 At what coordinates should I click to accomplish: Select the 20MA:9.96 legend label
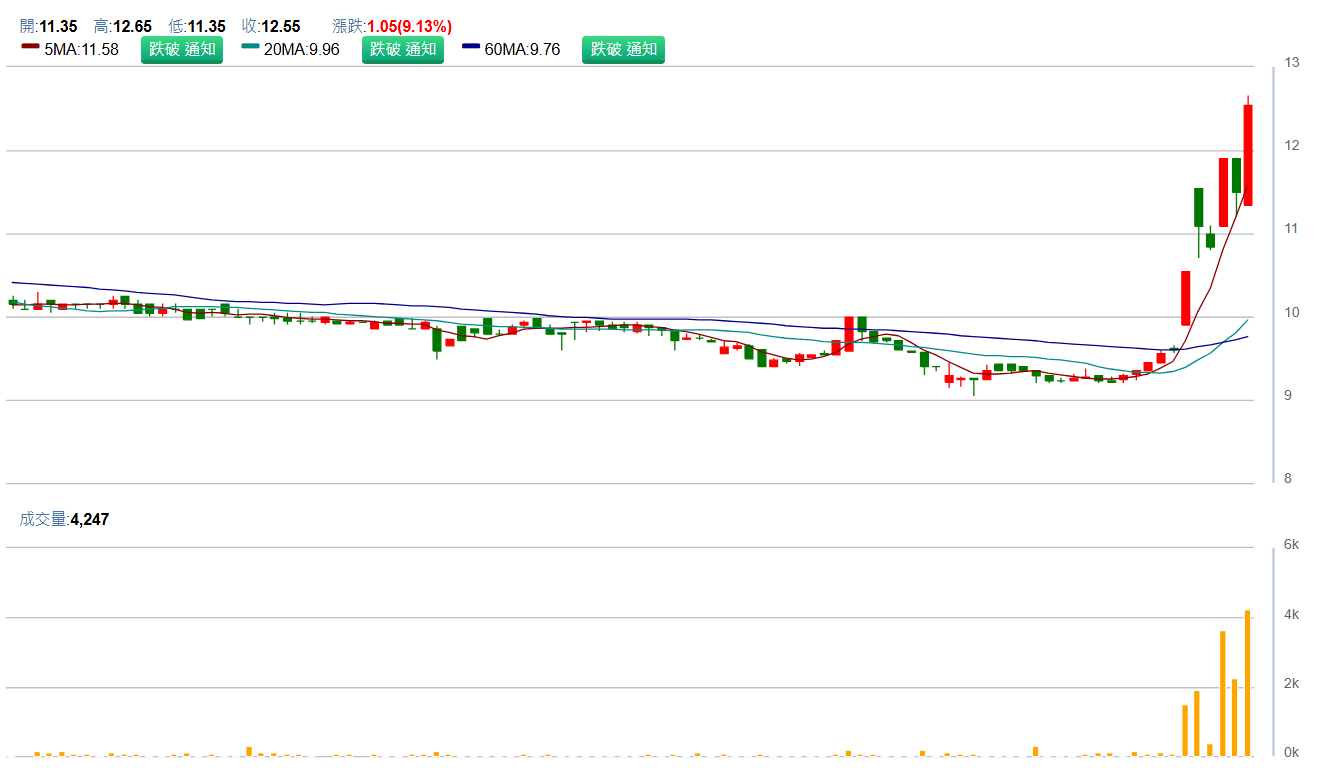coord(302,50)
